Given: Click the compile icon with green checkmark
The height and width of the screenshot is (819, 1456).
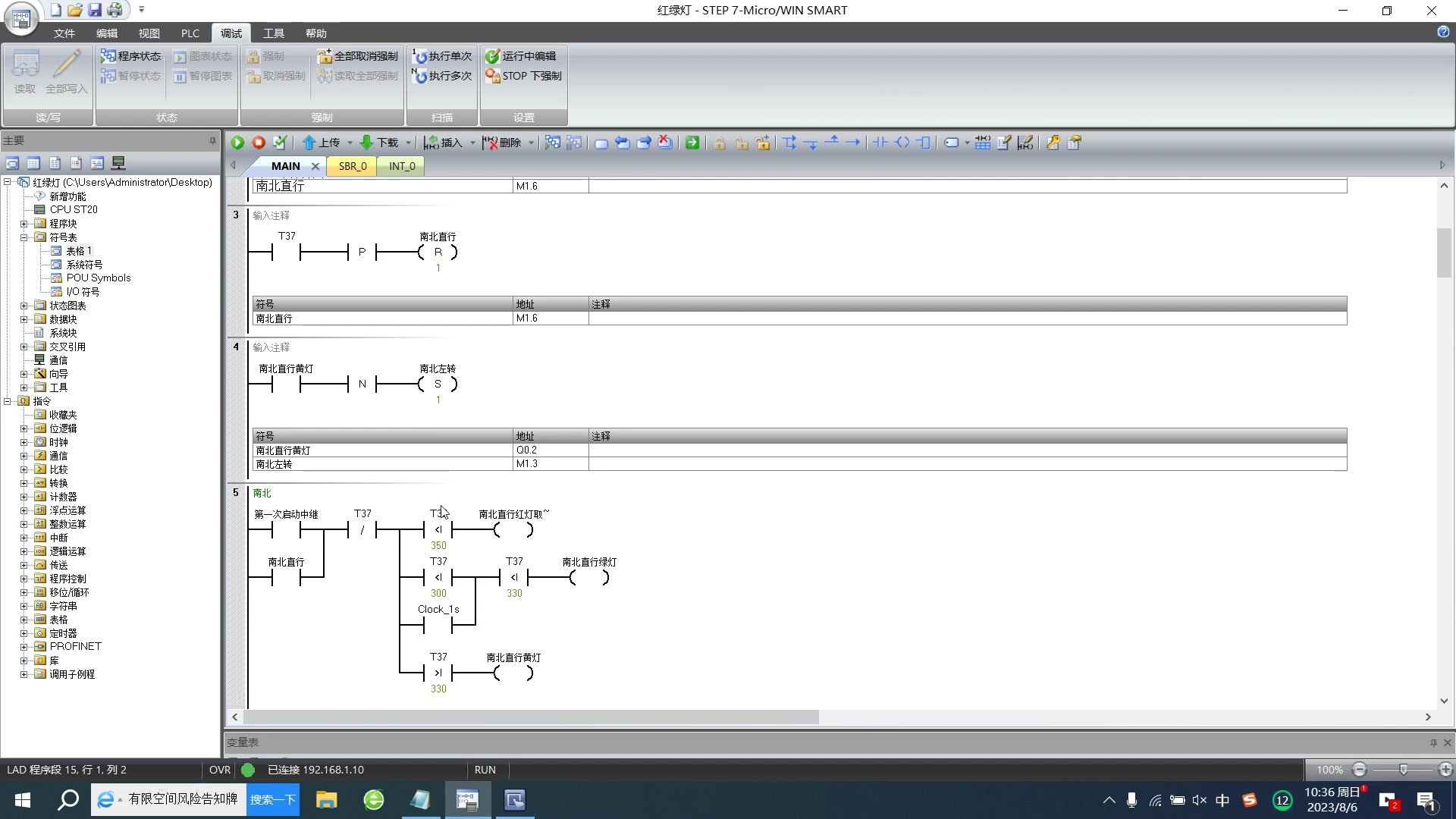Looking at the screenshot, I should coord(280,143).
